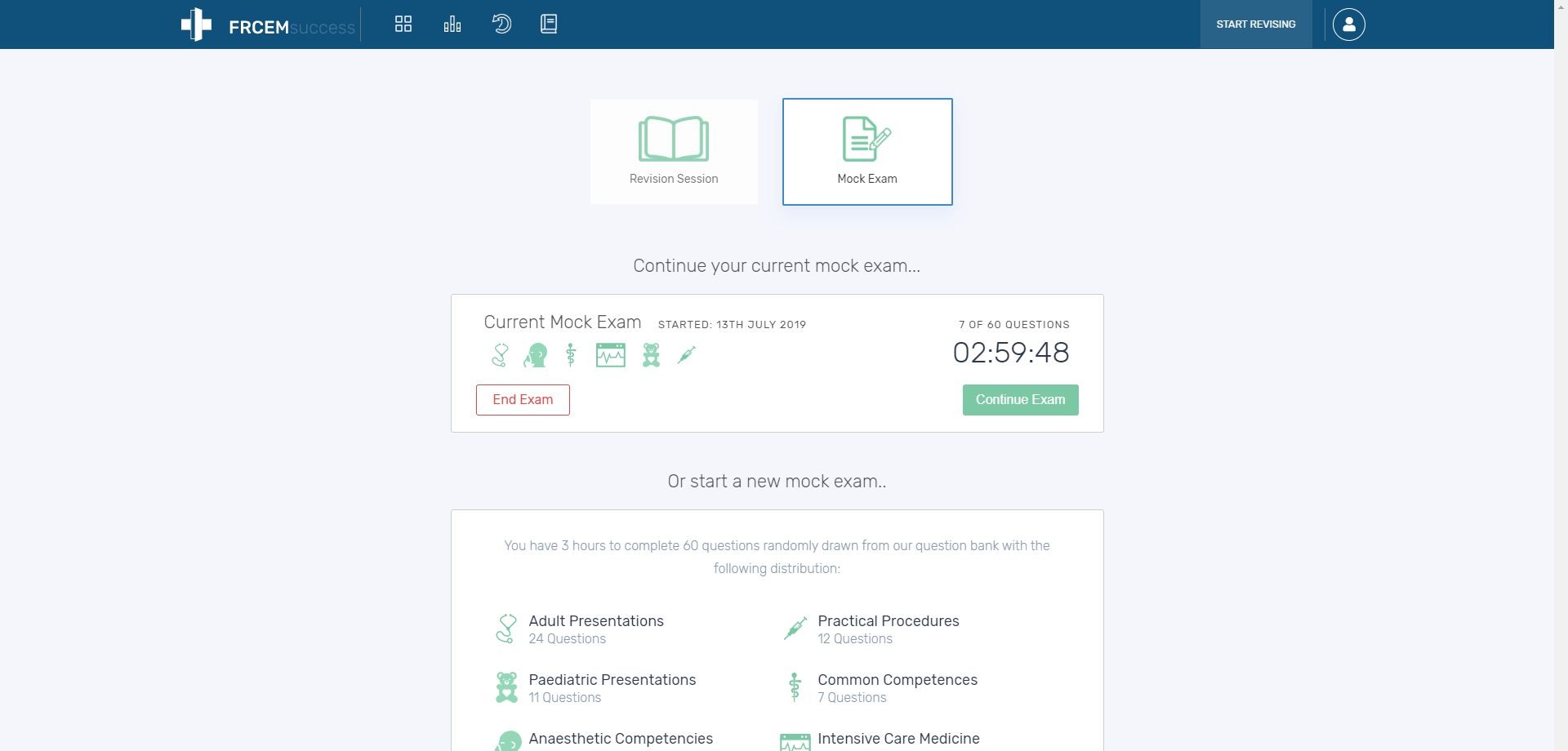
Task: Click the 'Paediatric Presentations' label
Action: click(612, 680)
